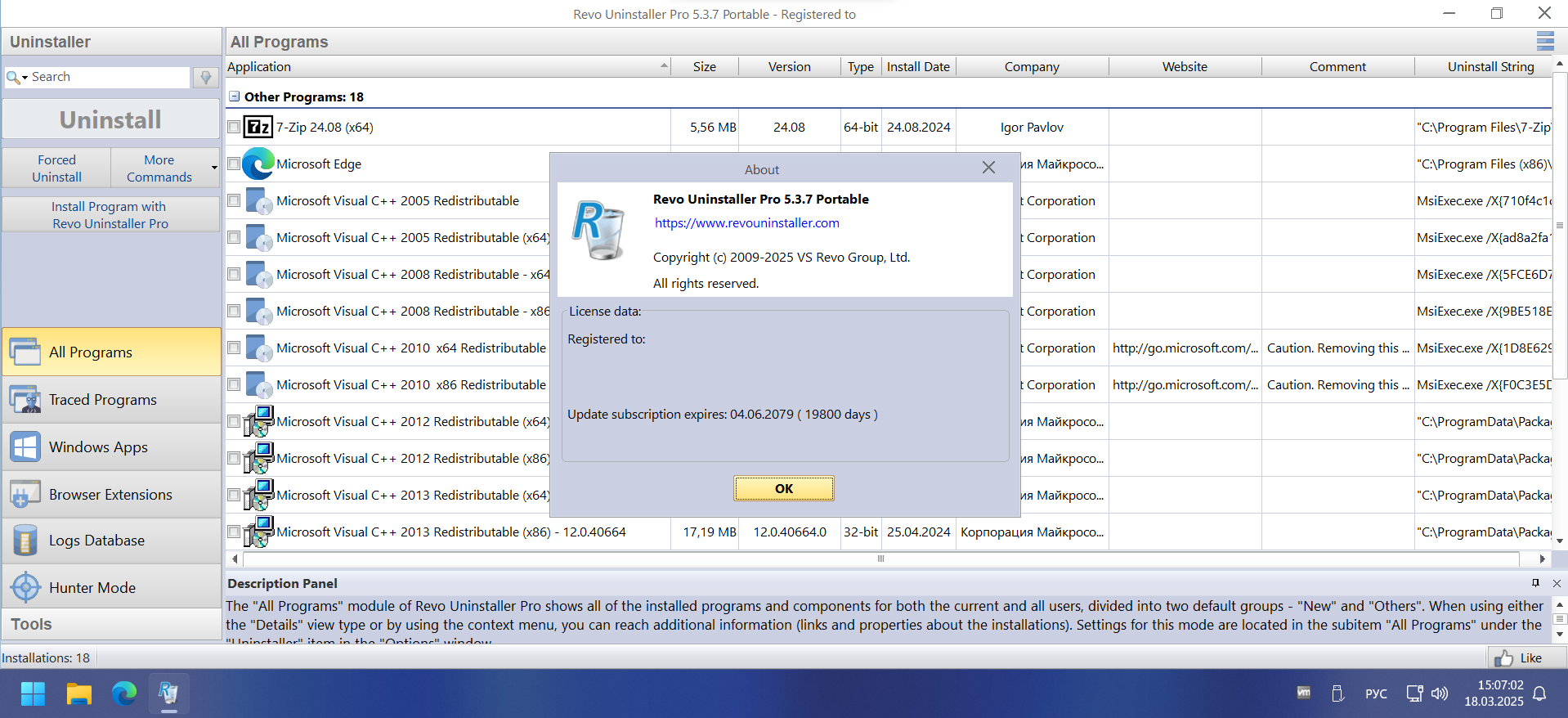Sort by the Size column header
The width and height of the screenshot is (1568, 718).
click(705, 67)
